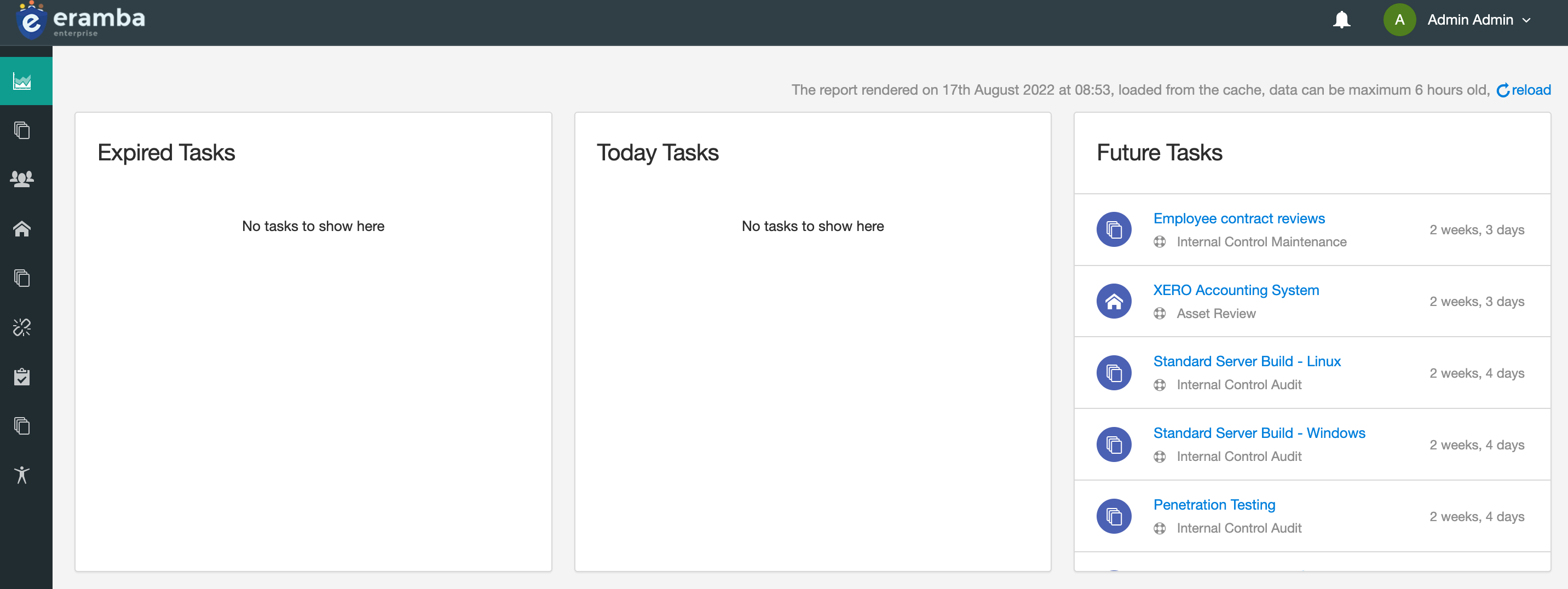Click the globe icon next to Asset Review
This screenshot has width=1568, height=589.
pos(1160,313)
